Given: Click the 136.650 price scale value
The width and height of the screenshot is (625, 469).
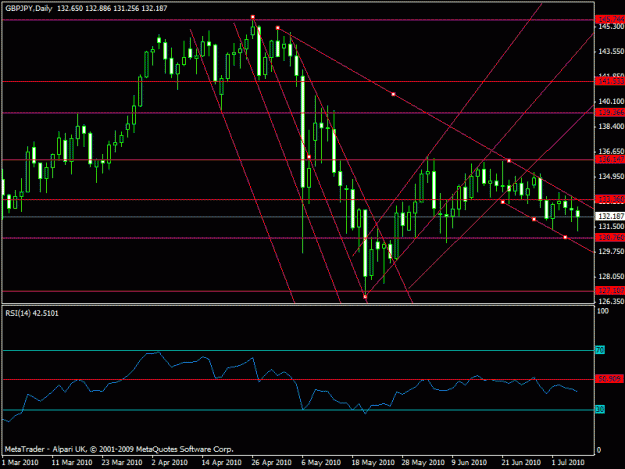Looking at the screenshot, I should 611,151.
